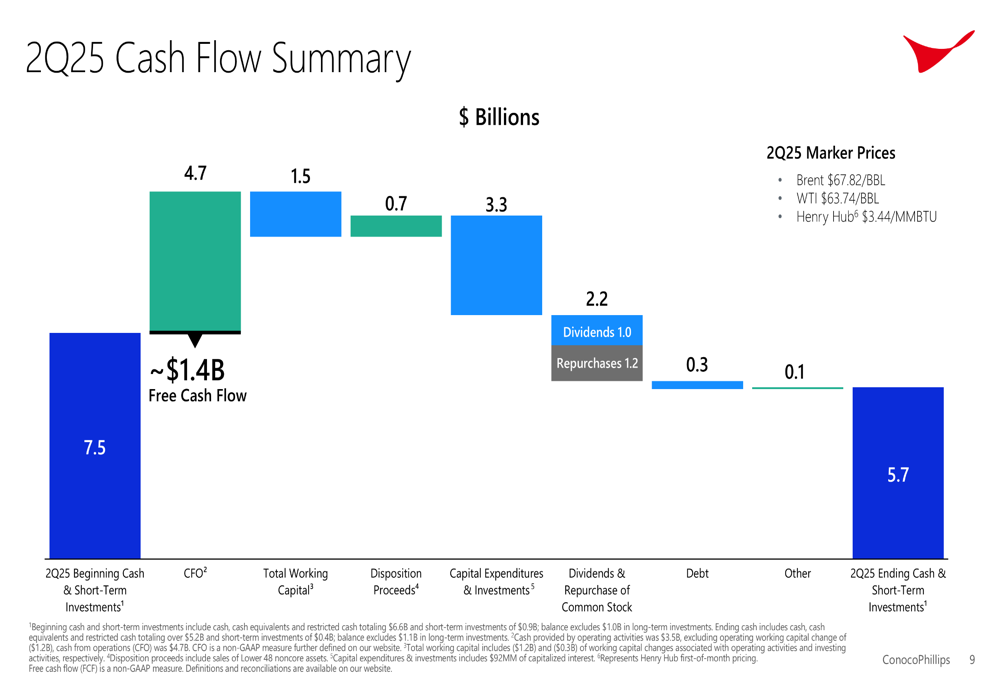Select the Capital Expenditures 3.3 bar
The image size is (1000, 685).
click(x=496, y=265)
